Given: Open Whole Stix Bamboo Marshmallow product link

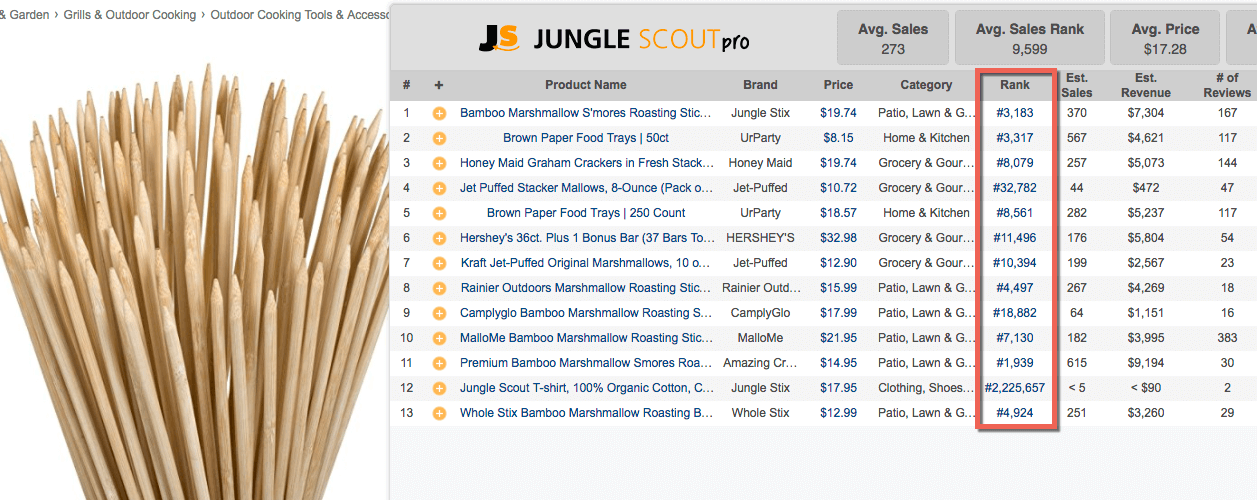Looking at the screenshot, I should click(586, 413).
